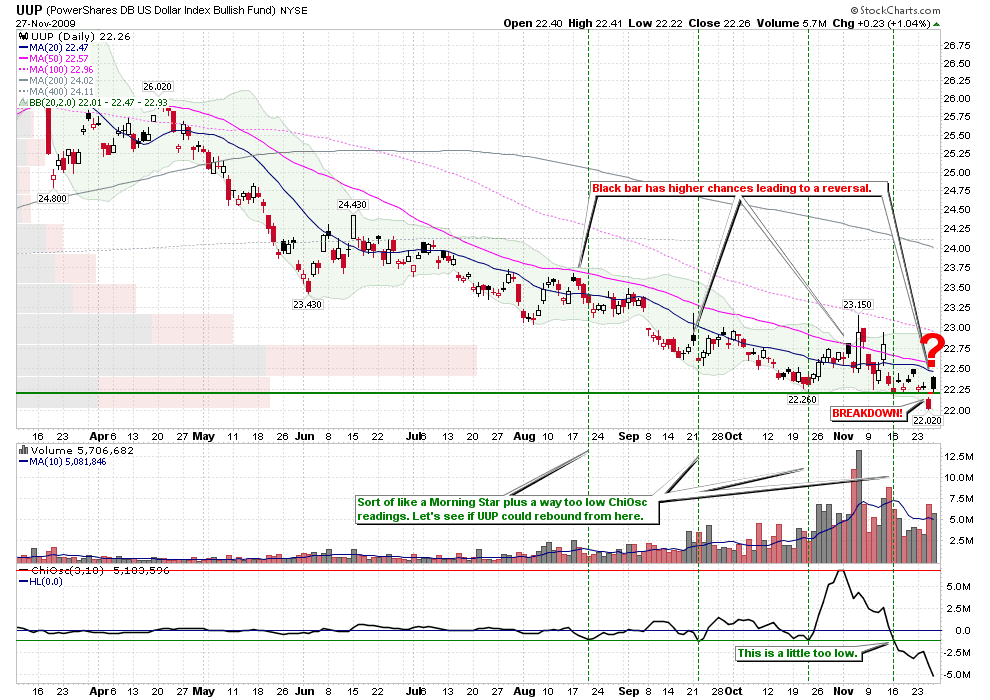Click the HL(0.0) legend entry
The image size is (990, 700).
[x=41, y=582]
